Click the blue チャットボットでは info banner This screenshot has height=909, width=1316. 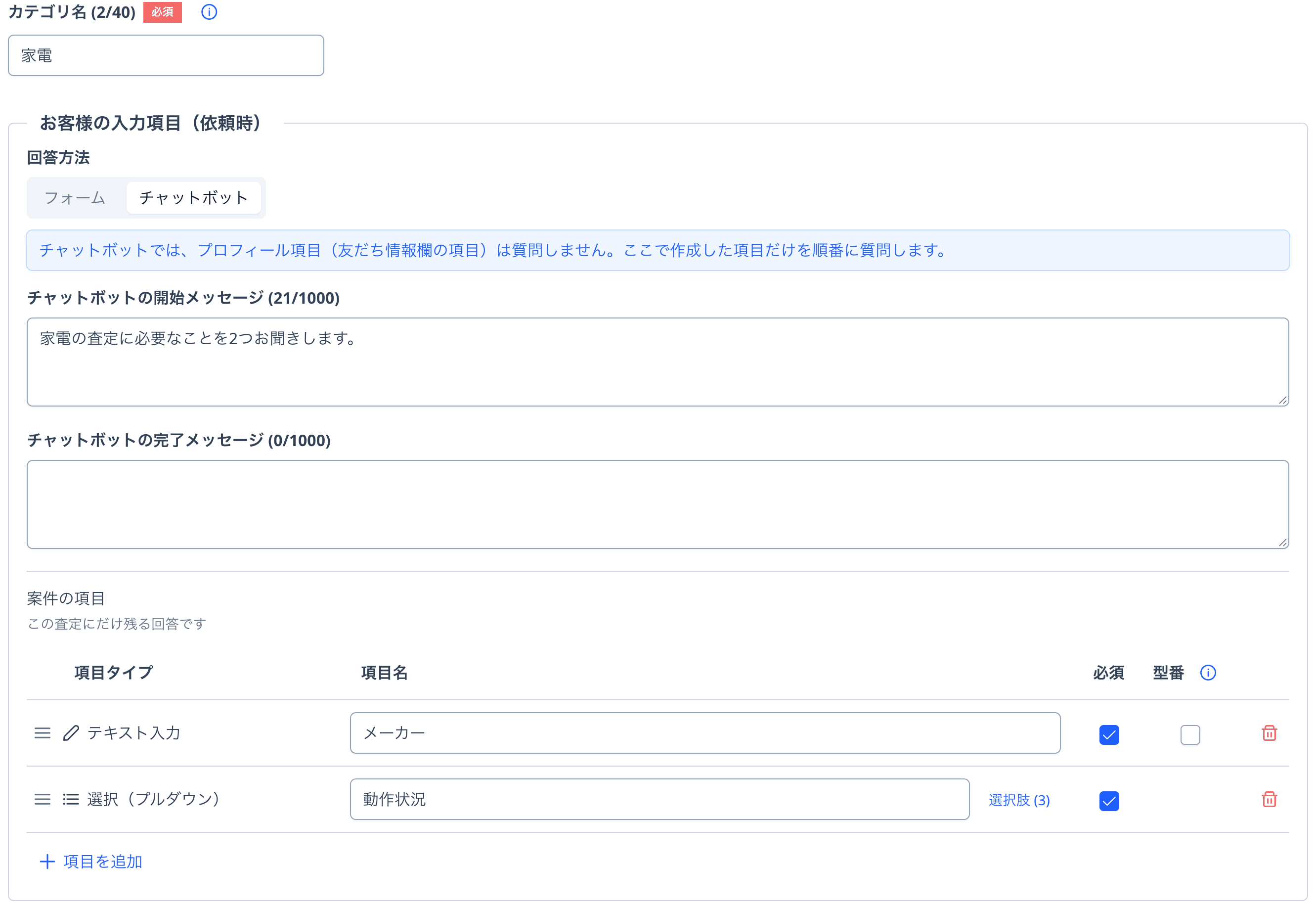(658, 250)
